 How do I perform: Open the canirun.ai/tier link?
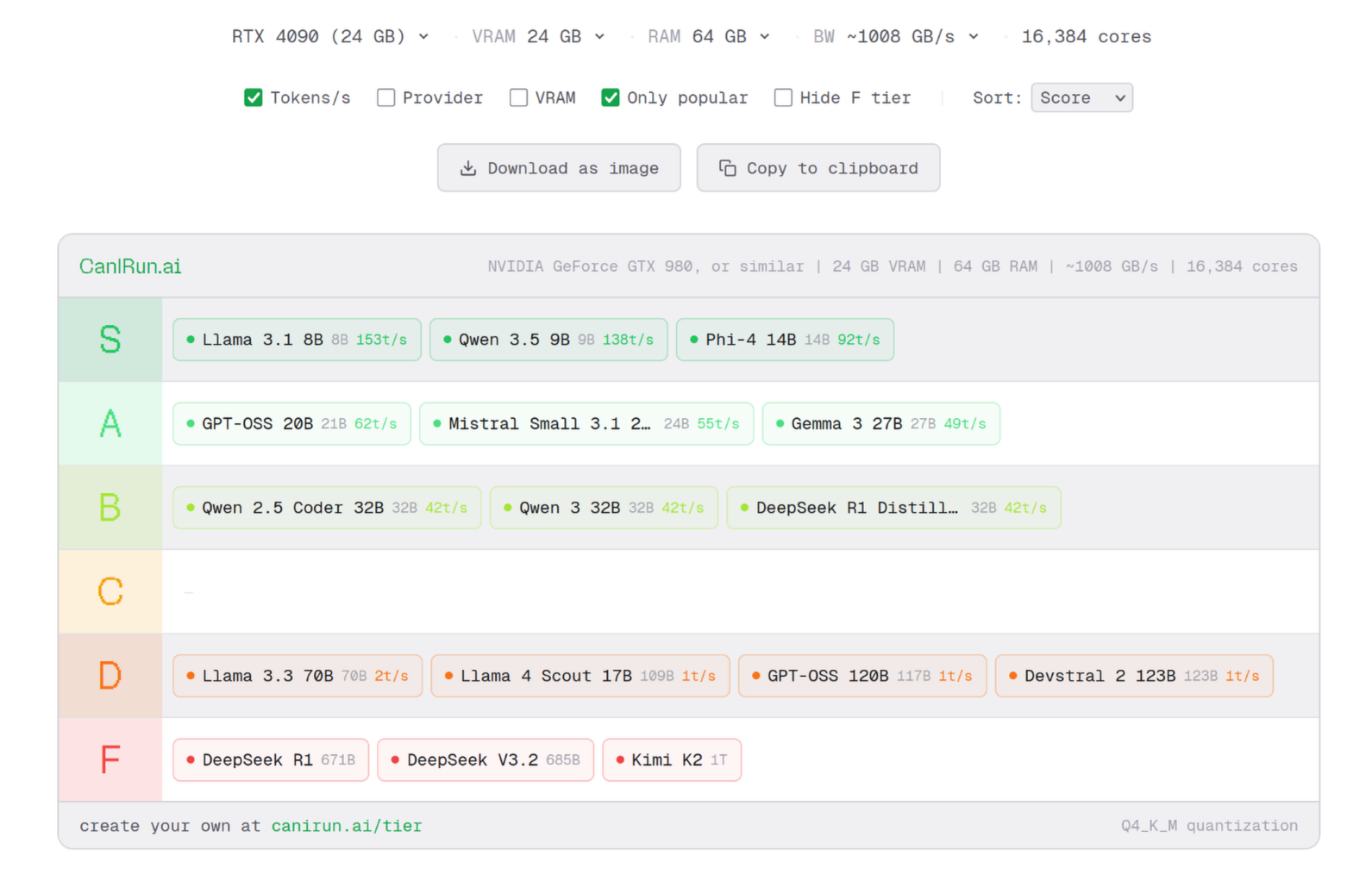point(347,826)
